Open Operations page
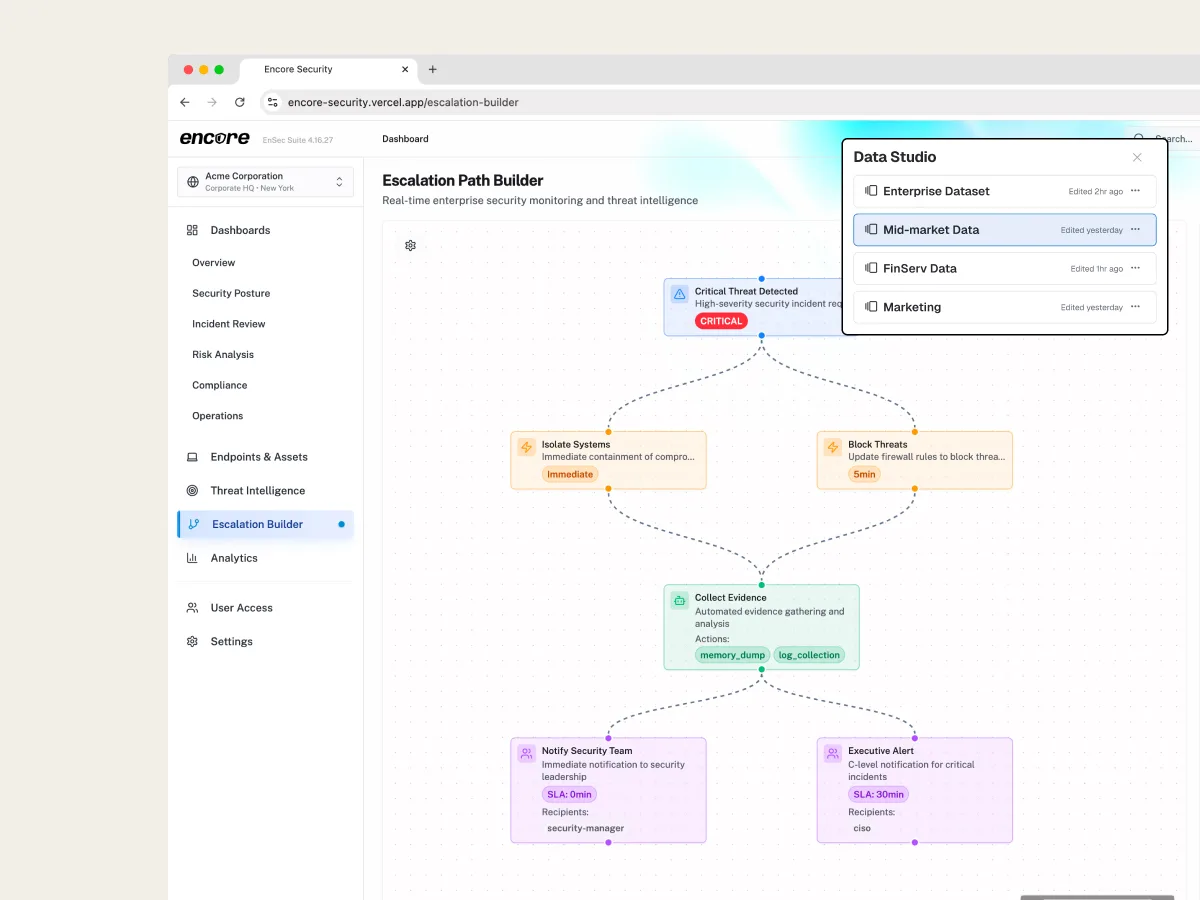 217,416
